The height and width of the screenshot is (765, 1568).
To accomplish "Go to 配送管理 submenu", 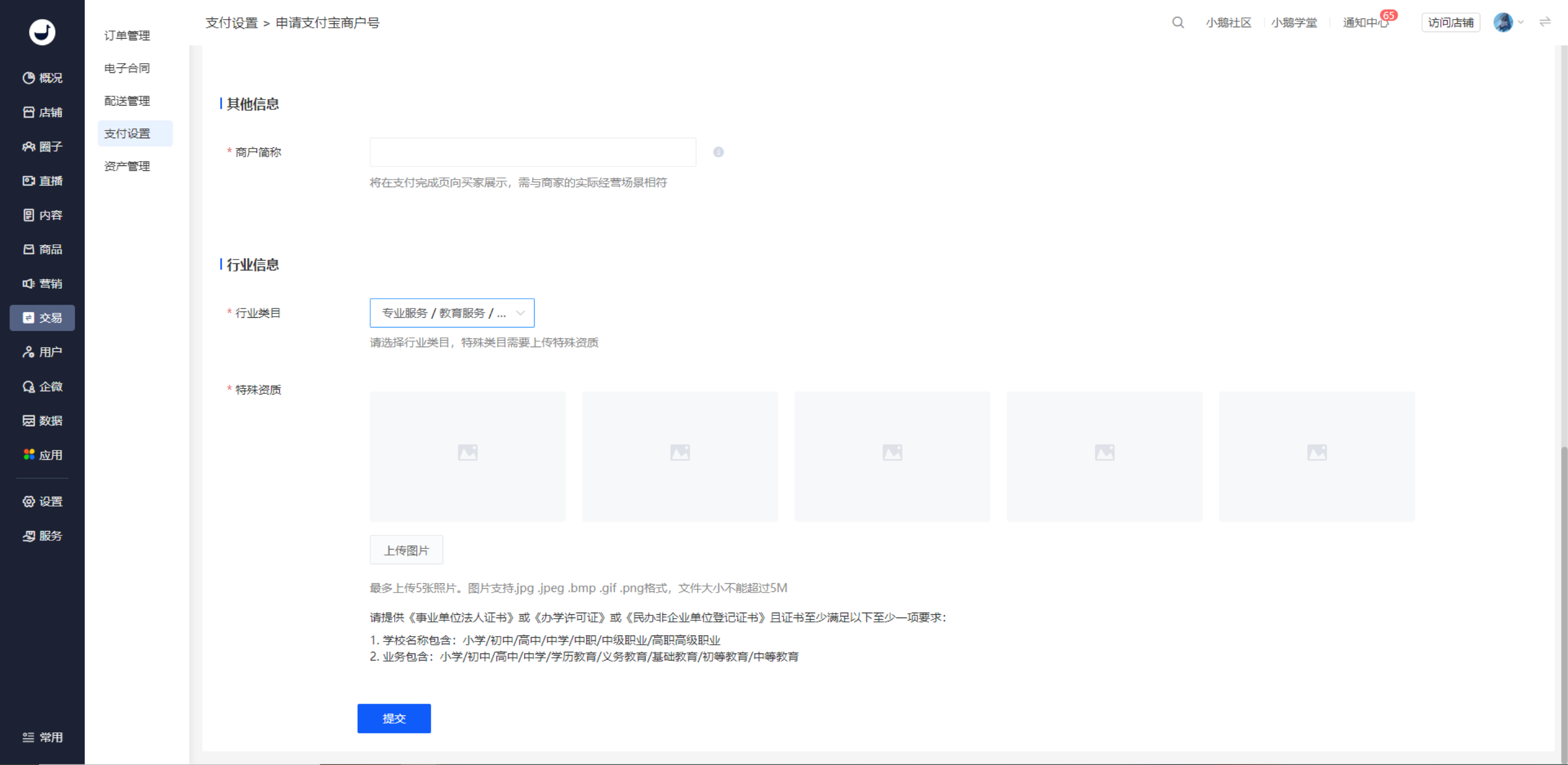I will coord(127,101).
